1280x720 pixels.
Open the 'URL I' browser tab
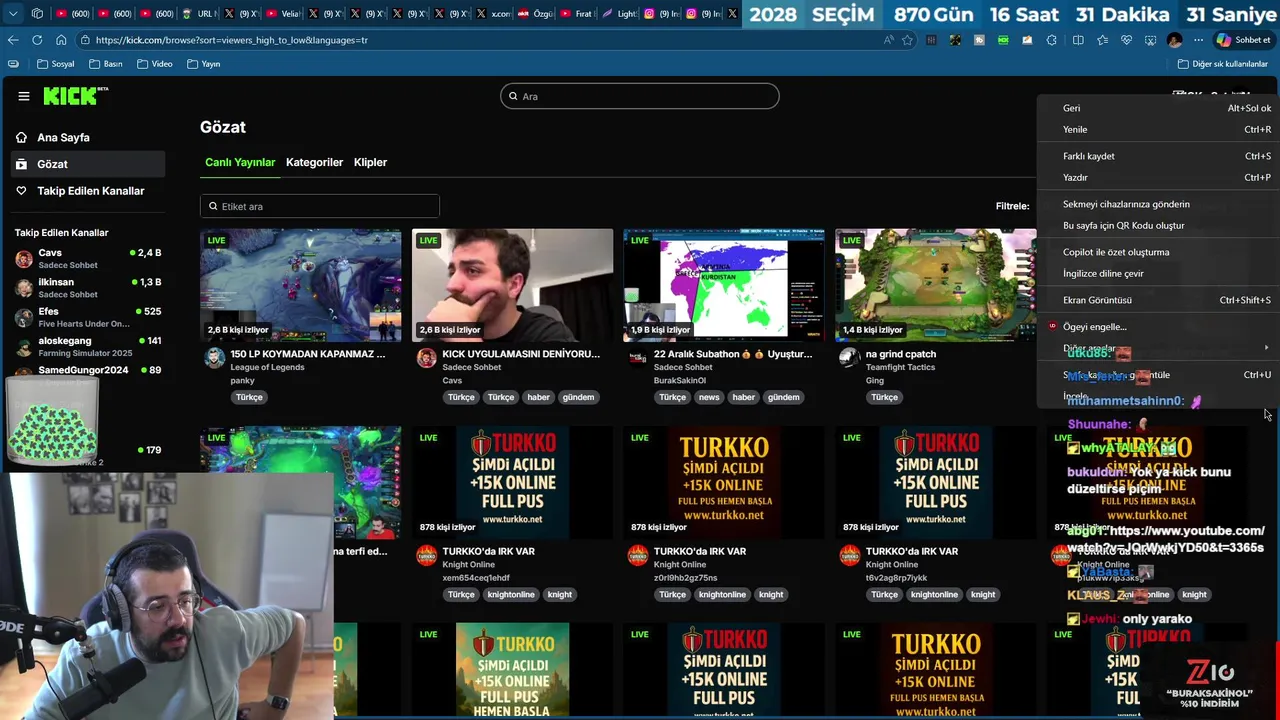(x=200, y=14)
